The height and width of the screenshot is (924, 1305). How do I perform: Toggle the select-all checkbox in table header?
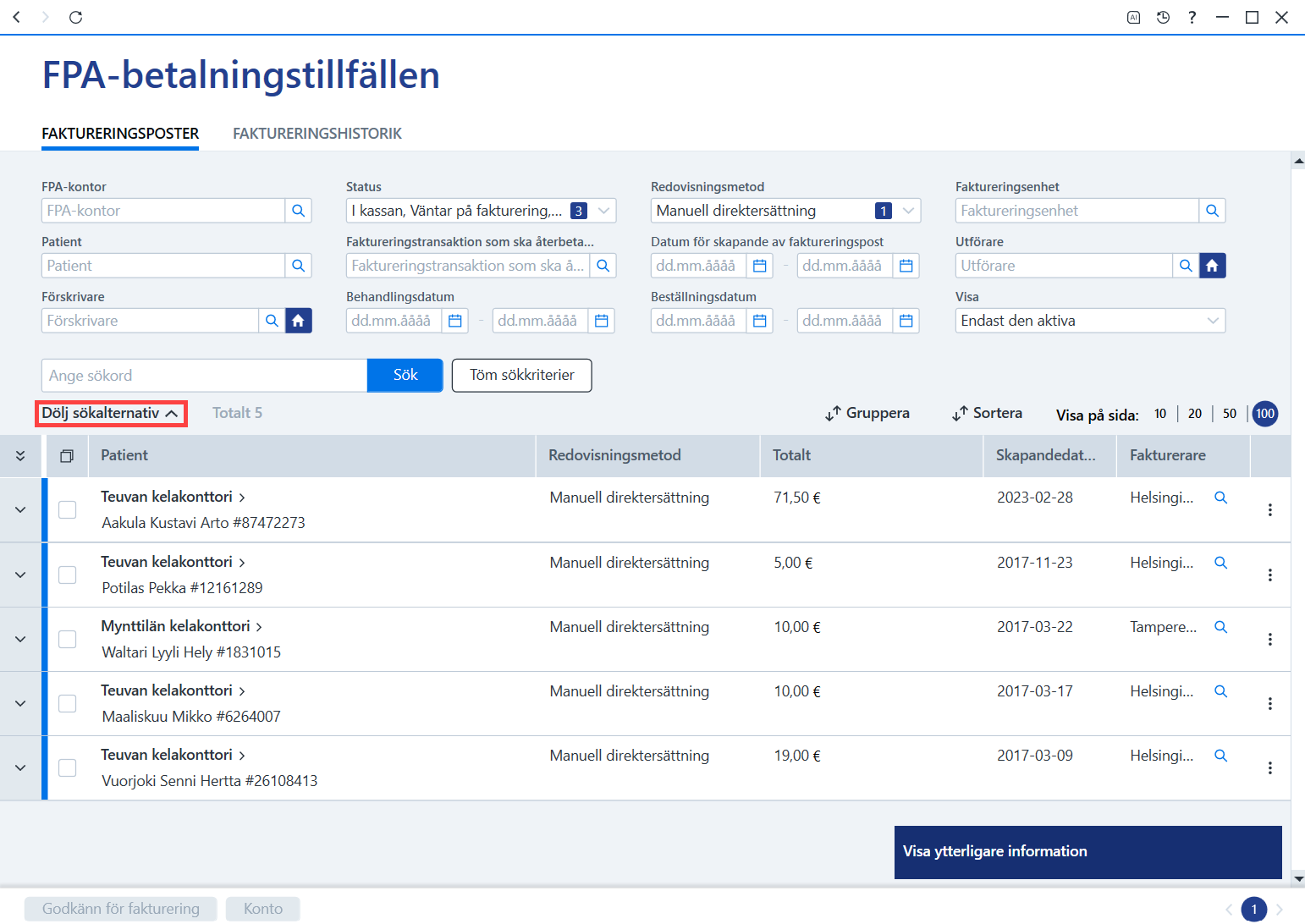coord(67,456)
